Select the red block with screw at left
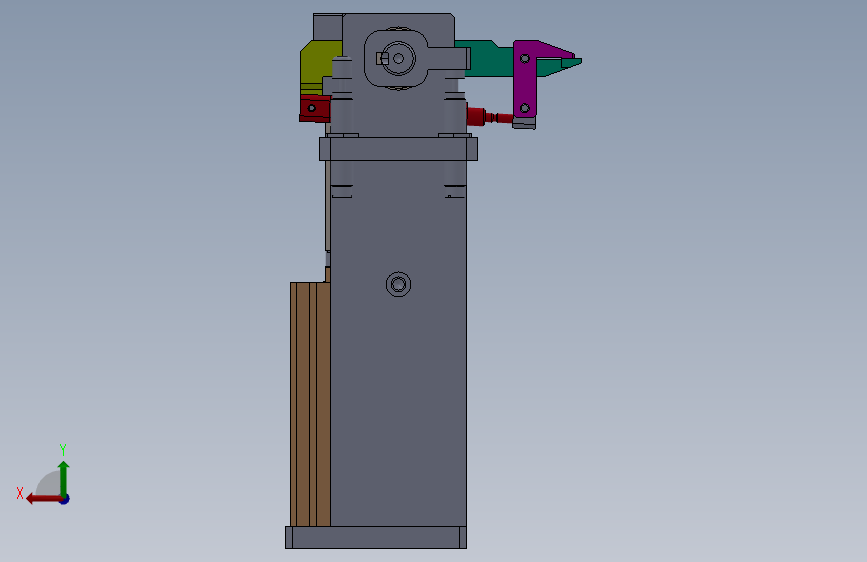Screen dimensions: 867x562 pyautogui.click(x=315, y=108)
